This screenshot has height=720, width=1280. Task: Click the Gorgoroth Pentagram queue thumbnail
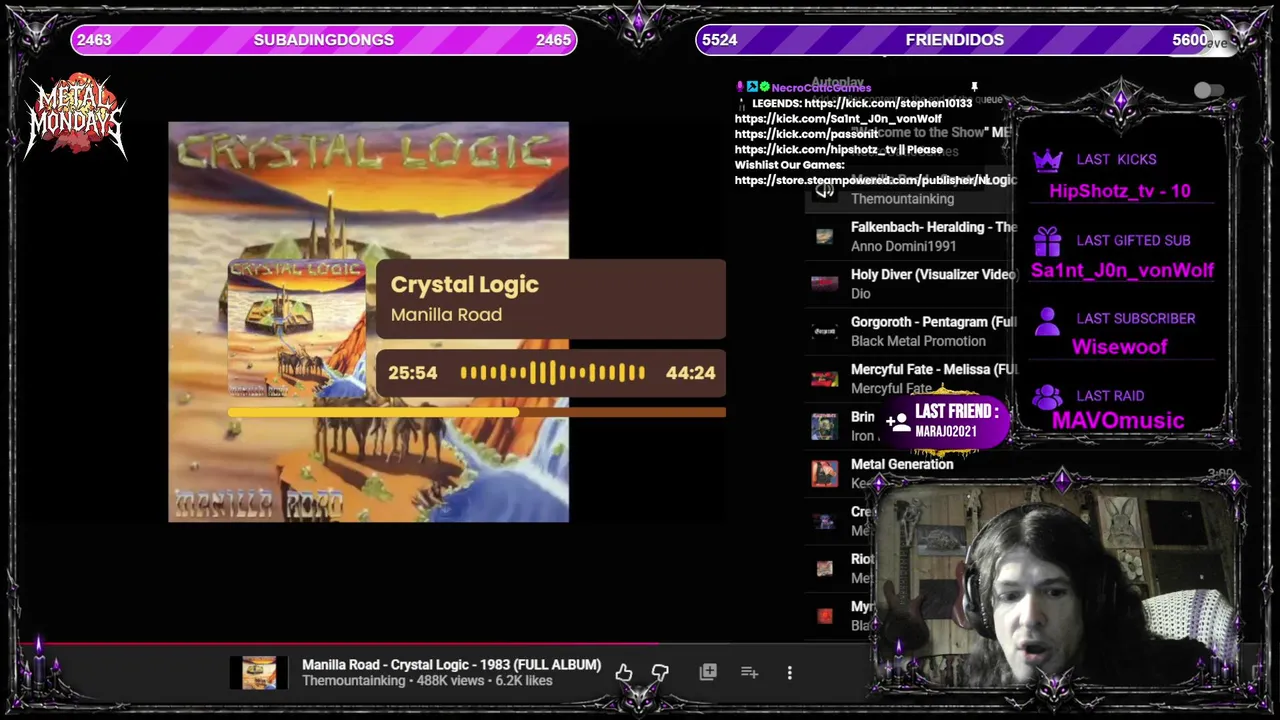click(824, 331)
